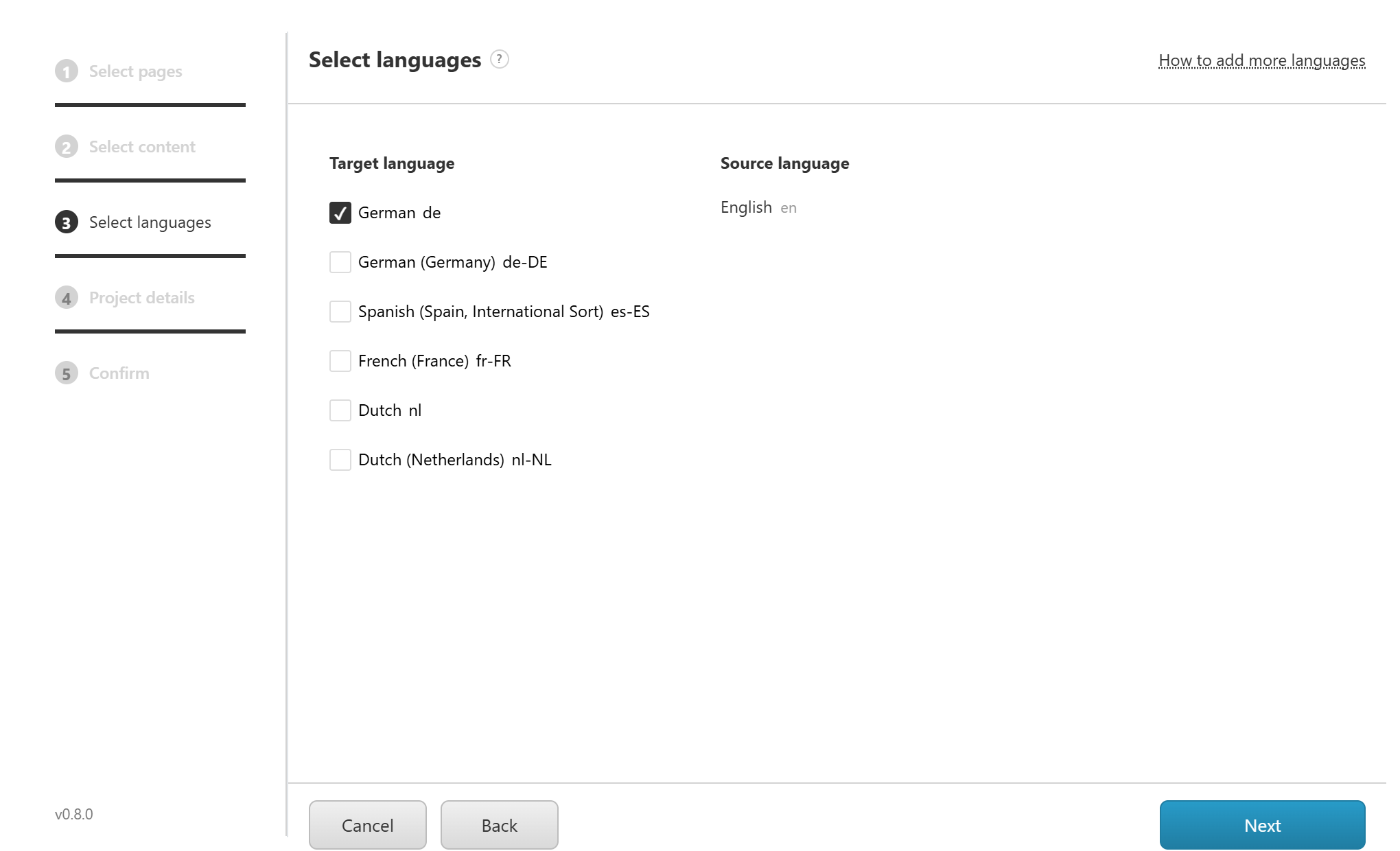Check the German (Germany) de-DE checkbox
The width and height of the screenshot is (1400, 851).
coord(340,262)
